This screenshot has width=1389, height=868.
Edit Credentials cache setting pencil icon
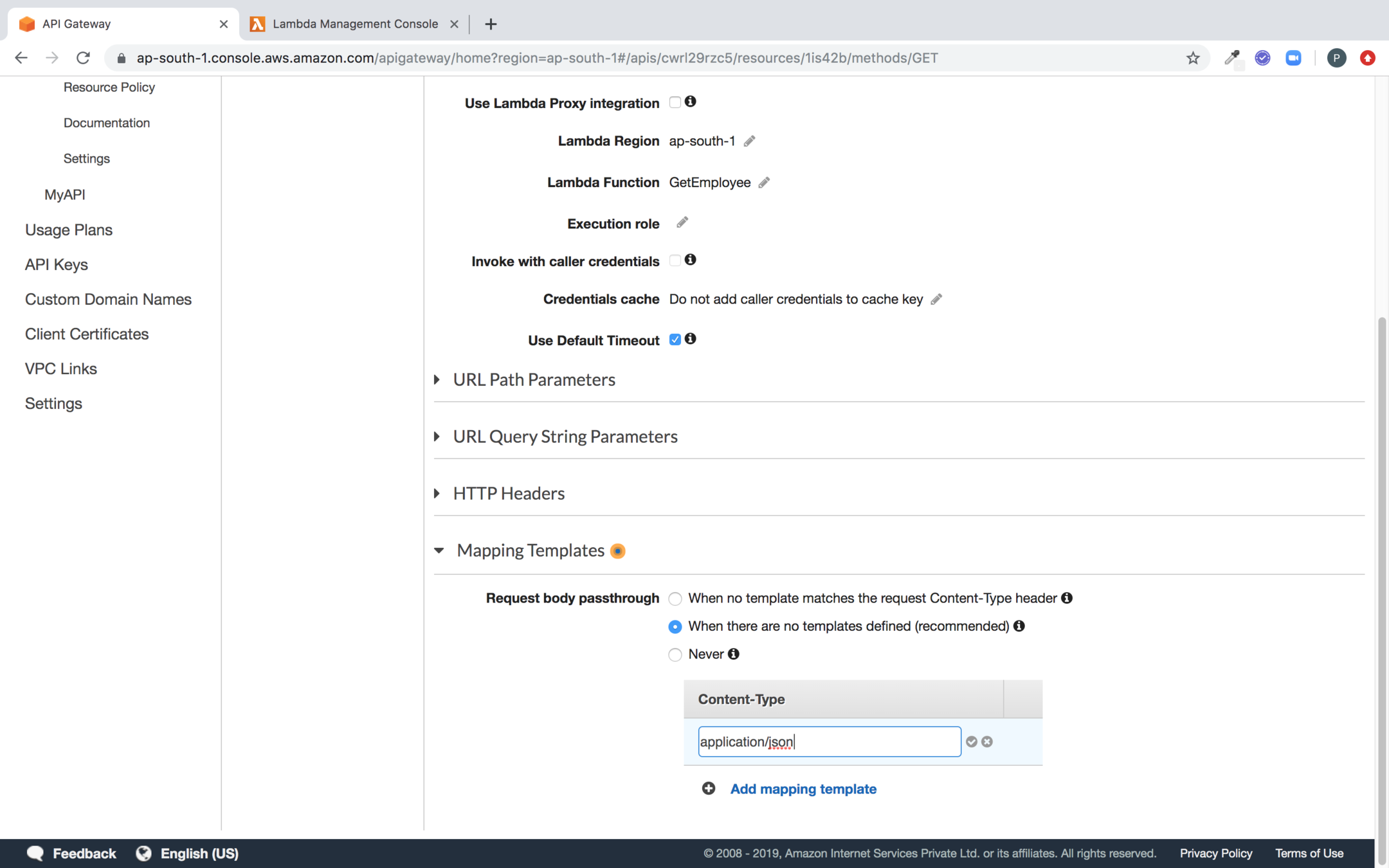(x=936, y=299)
